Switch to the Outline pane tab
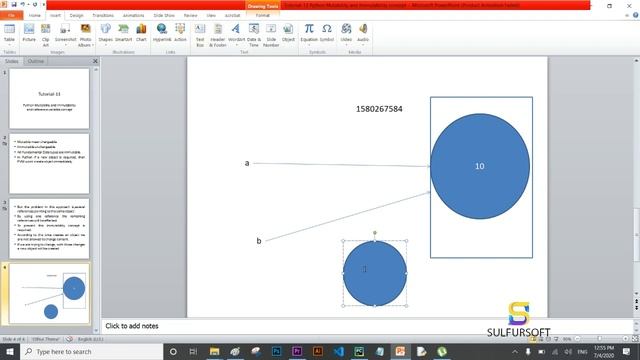 36,61
